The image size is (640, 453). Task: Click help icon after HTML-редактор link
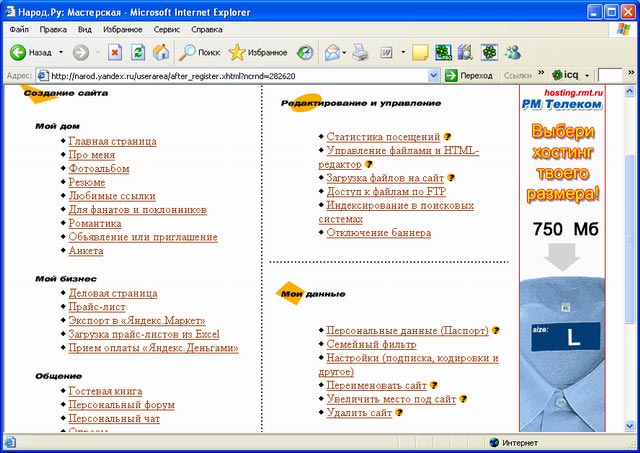[369, 164]
